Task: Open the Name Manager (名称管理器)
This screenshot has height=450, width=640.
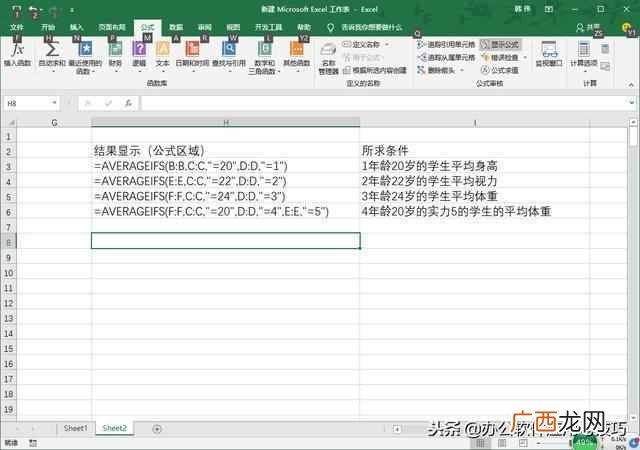Action: coord(328,58)
